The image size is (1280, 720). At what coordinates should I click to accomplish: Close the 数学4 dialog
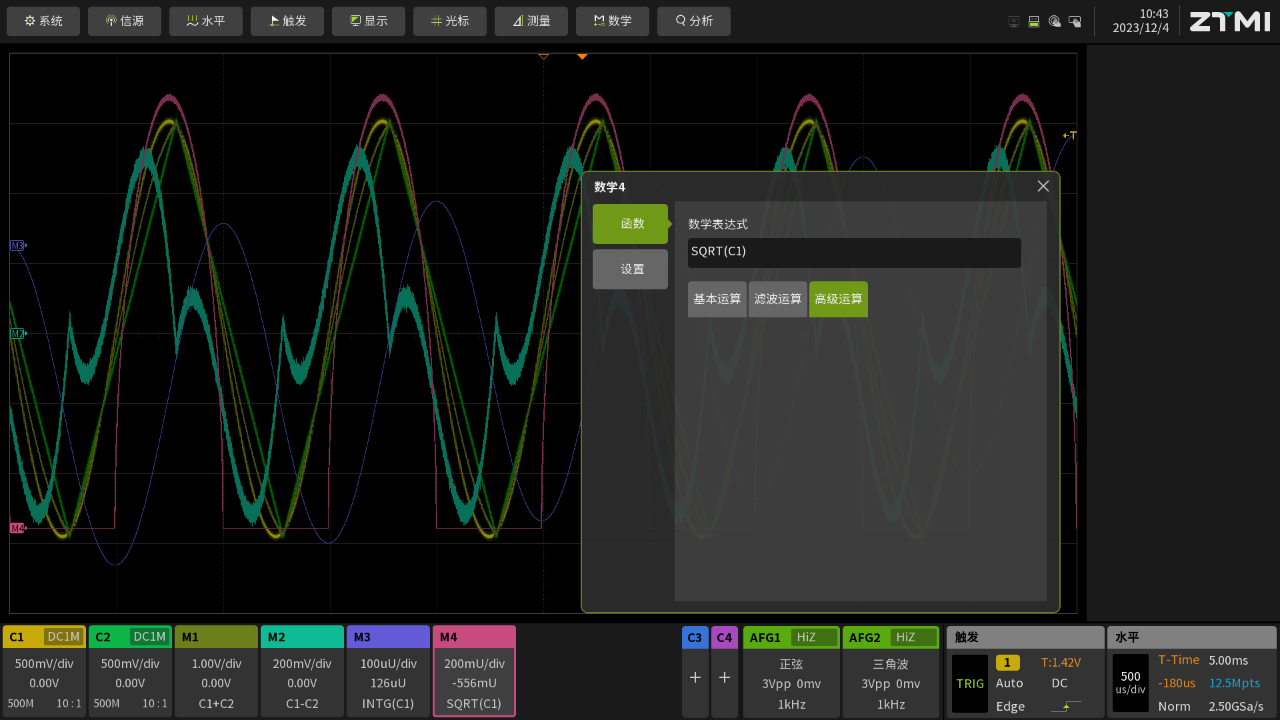tap(1043, 186)
